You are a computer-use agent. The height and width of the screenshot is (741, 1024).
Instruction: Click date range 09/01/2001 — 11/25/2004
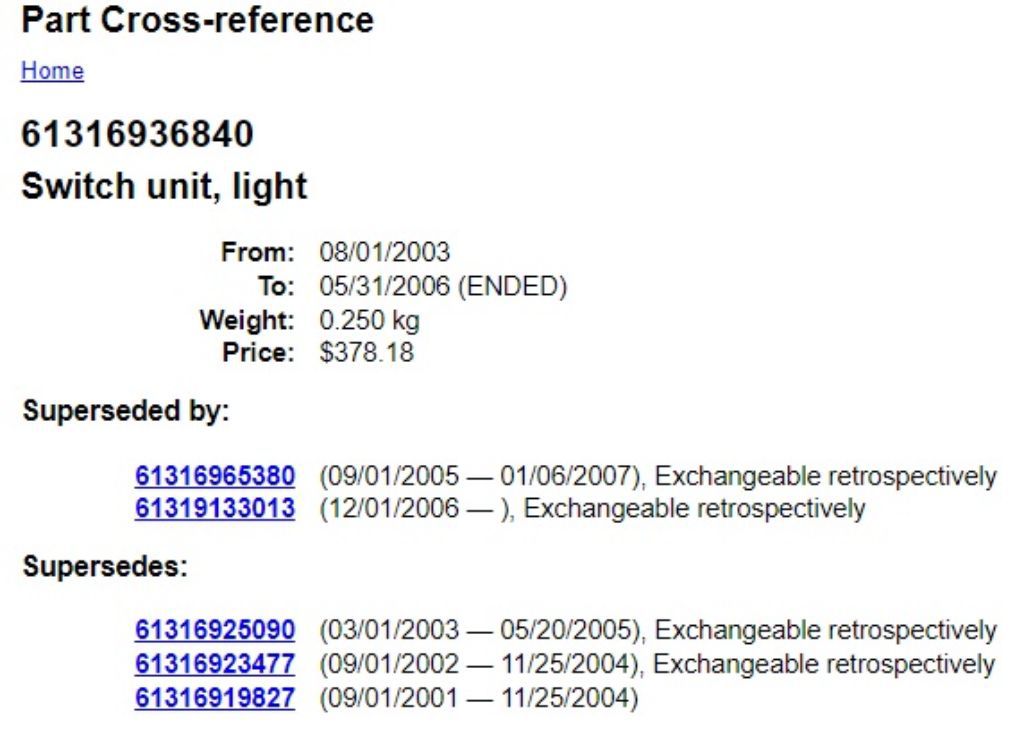[x=479, y=698]
